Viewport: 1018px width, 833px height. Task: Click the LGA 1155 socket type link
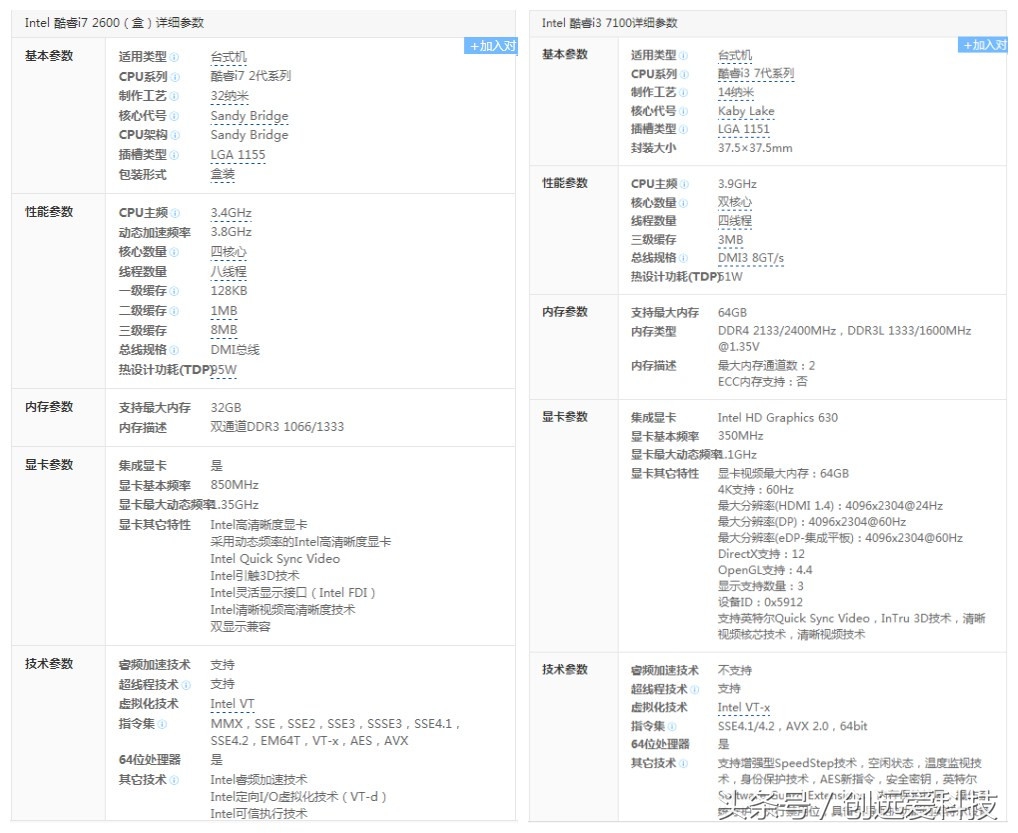238,155
